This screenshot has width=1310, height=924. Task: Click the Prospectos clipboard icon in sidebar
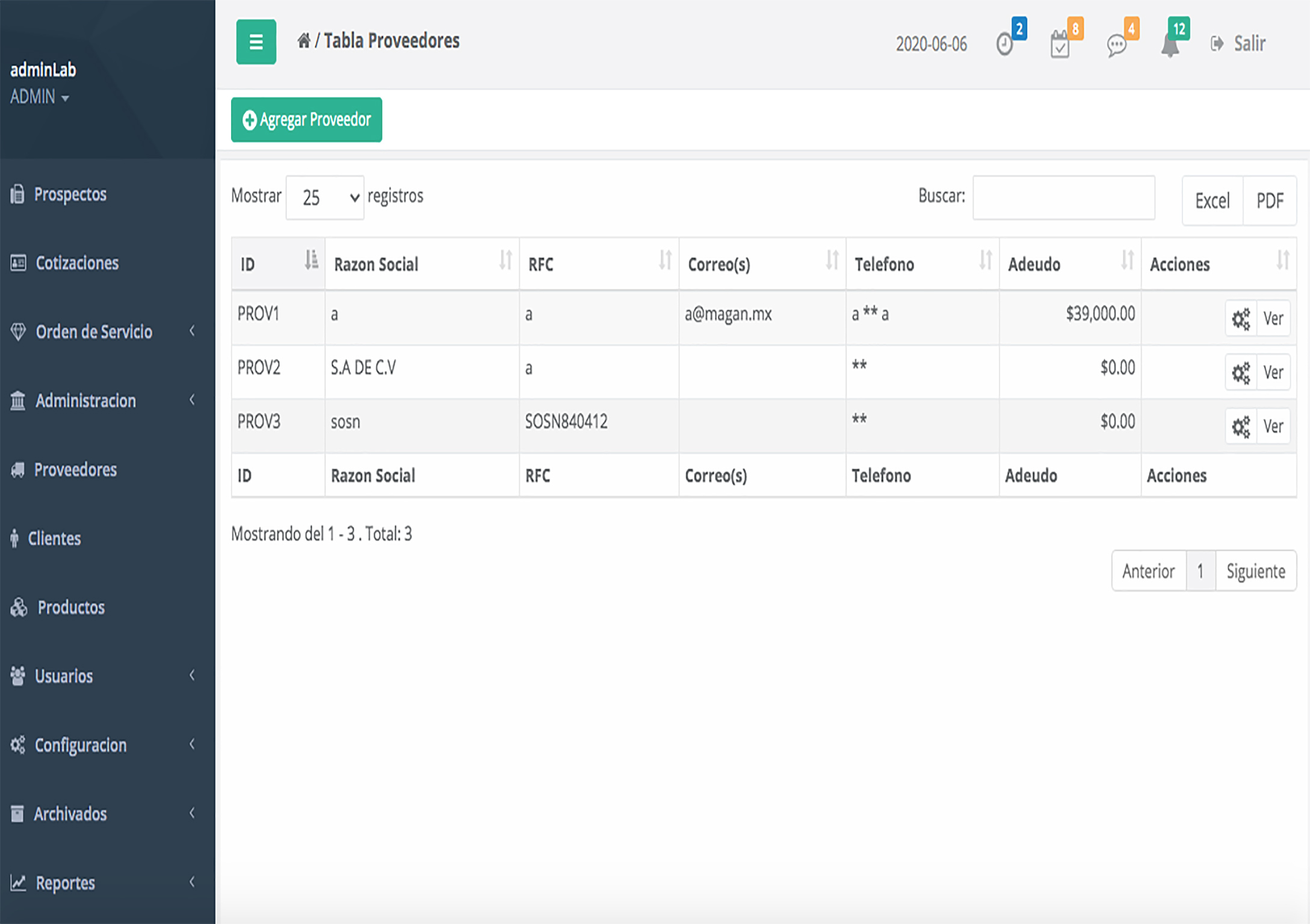pyautogui.click(x=17, y=194)
